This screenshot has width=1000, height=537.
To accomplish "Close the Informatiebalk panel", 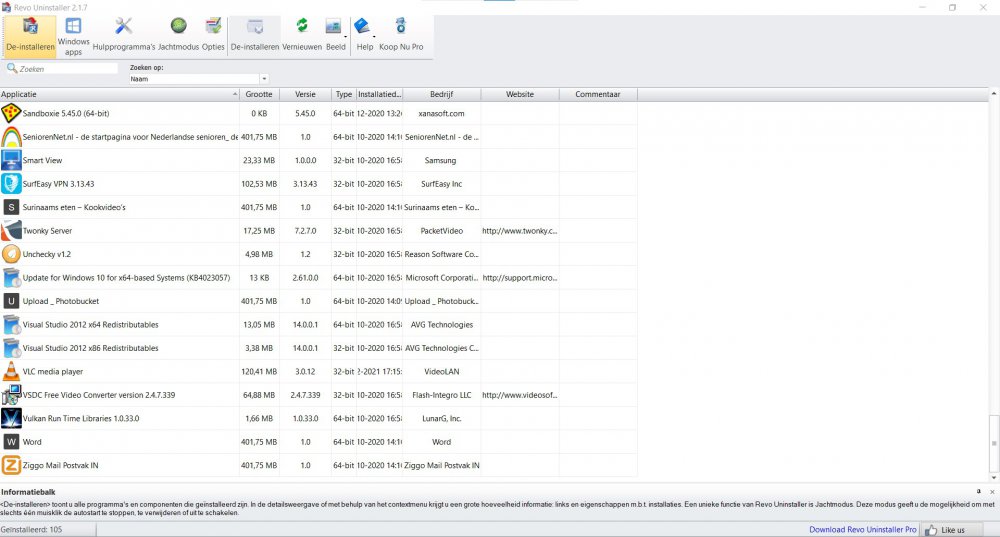I will tap(991, 493).
